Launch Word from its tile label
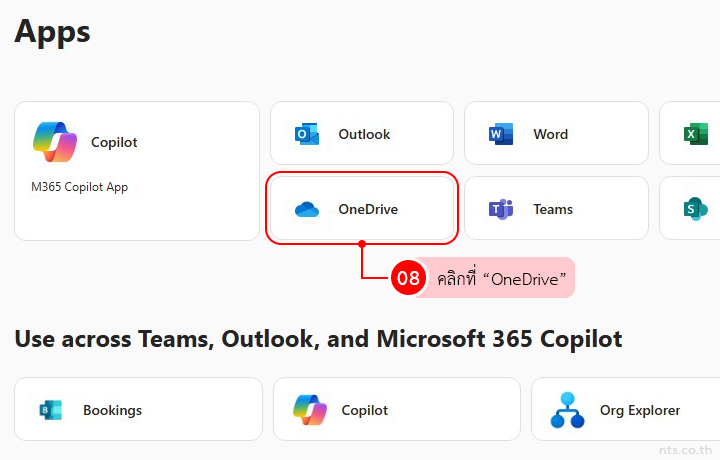The height and width of the screenshot is (460, 720). [550, 134]
